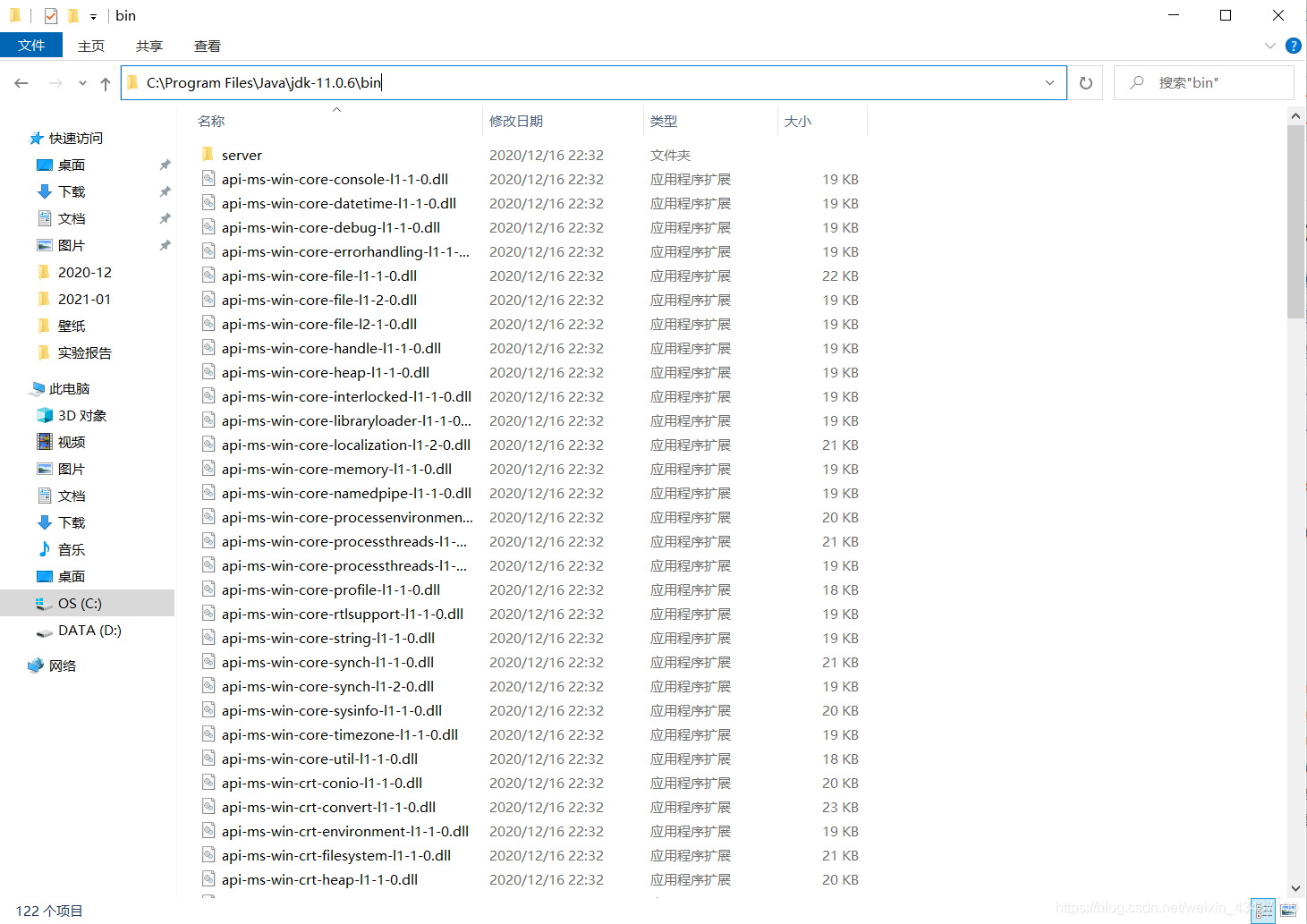Switch to the 主页 ribbon tab
Screen dimensions: 1307x924
91,46
